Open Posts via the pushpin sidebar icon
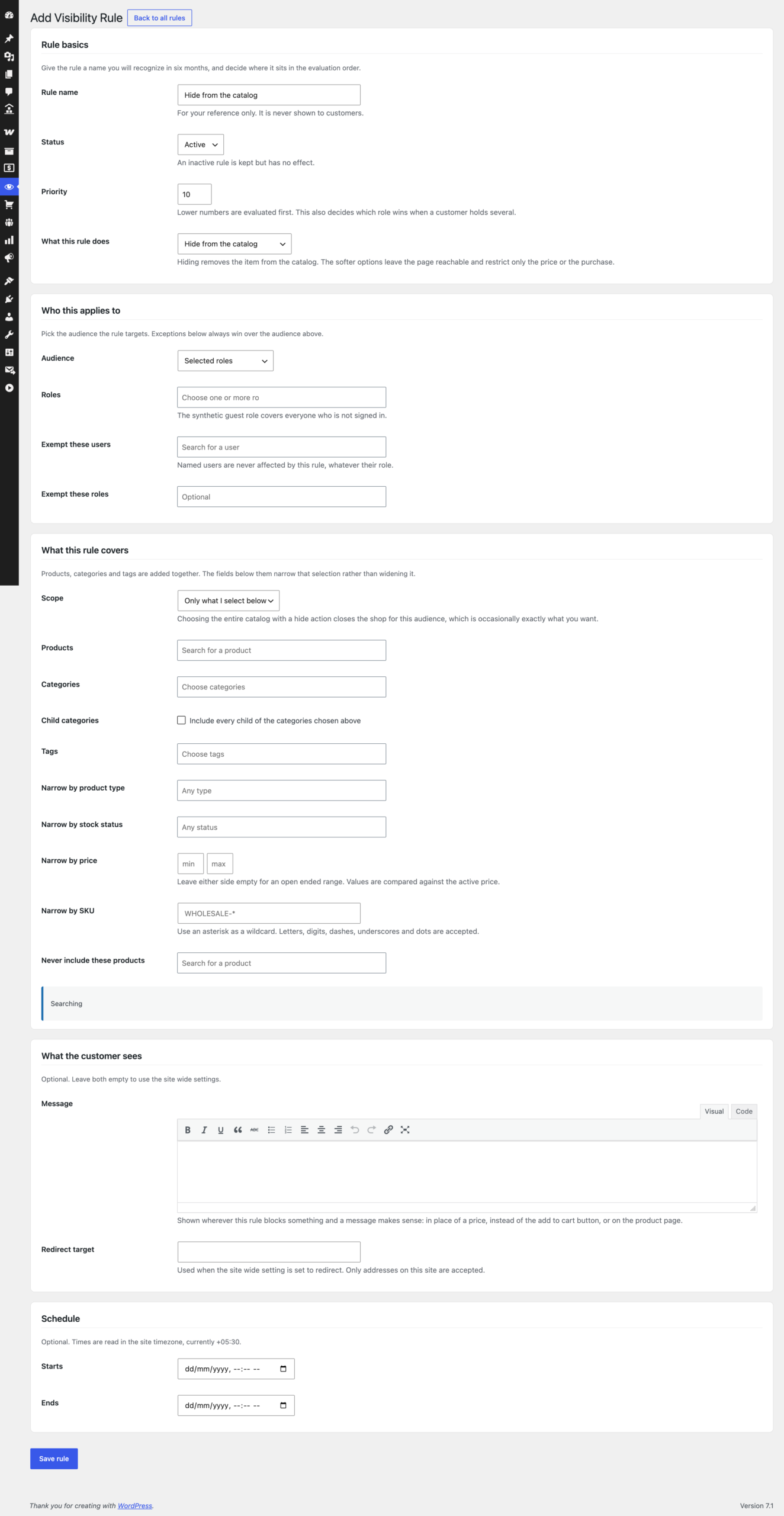The image size is (784, 1516). (x=9, y=38)
